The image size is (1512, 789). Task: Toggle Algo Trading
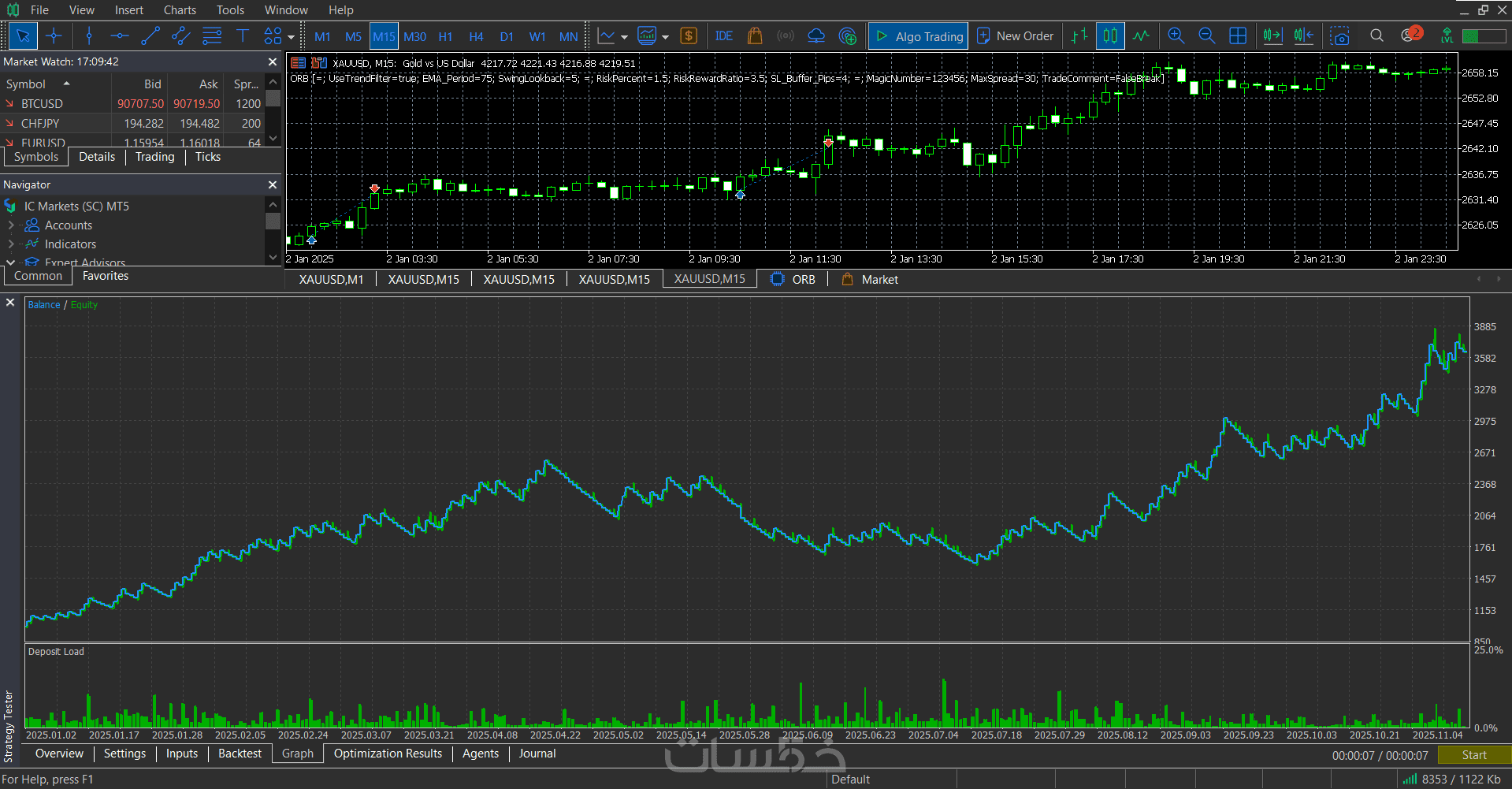point(919,35)
